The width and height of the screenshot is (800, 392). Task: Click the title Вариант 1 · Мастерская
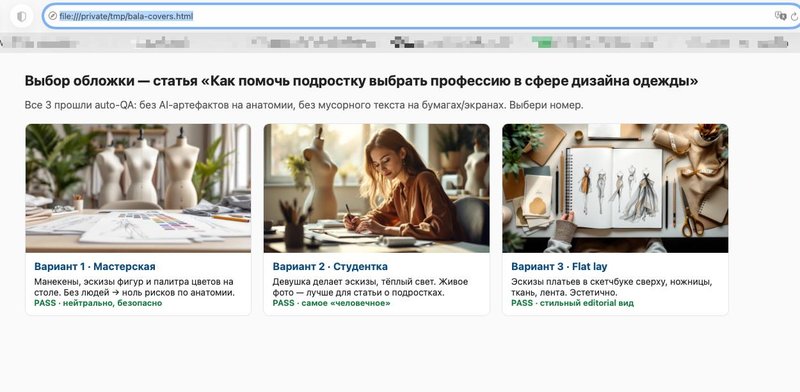point(95,266)
